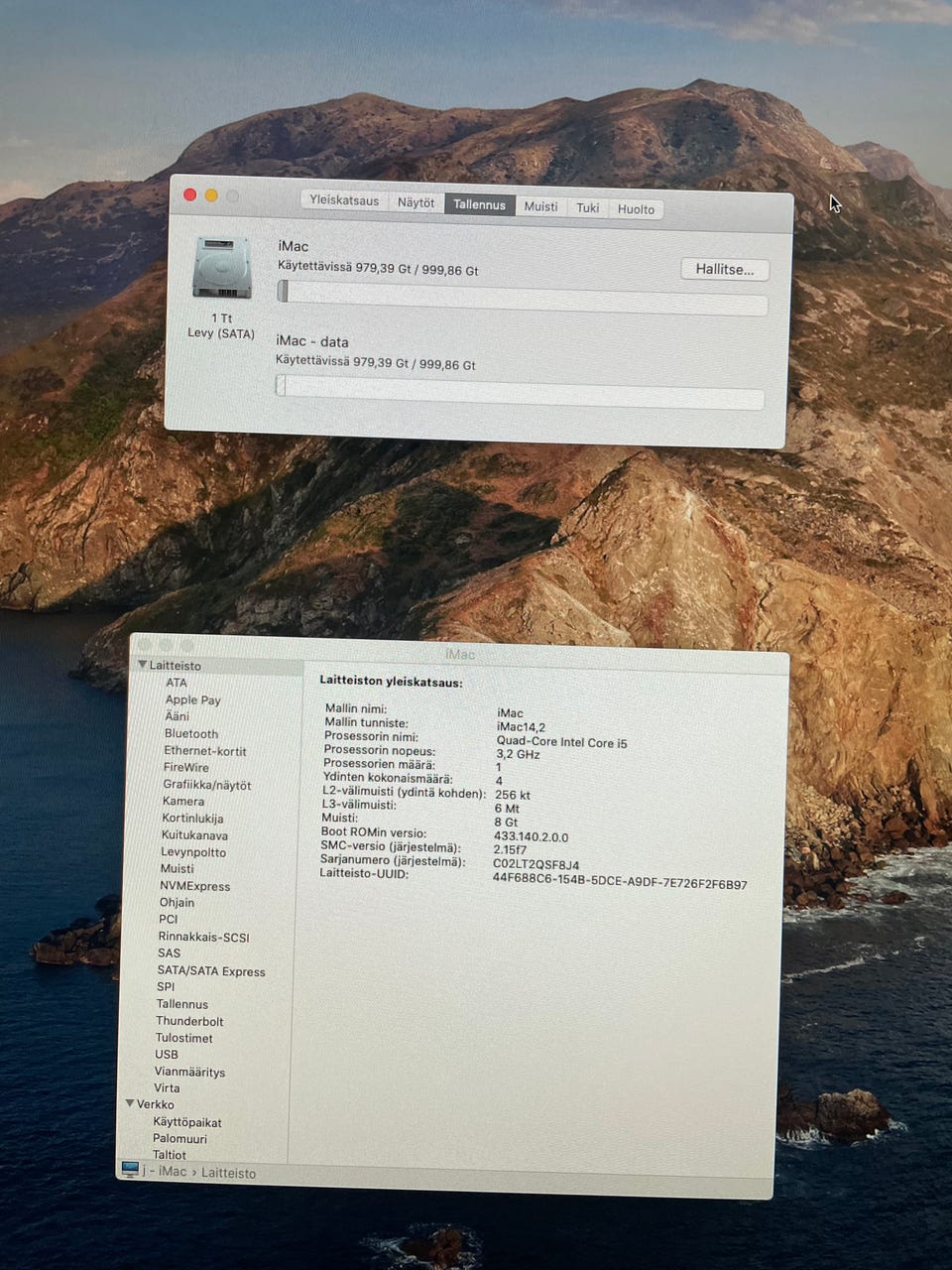
Task: Select PCI in the sidebar
Action: point(168,919)
